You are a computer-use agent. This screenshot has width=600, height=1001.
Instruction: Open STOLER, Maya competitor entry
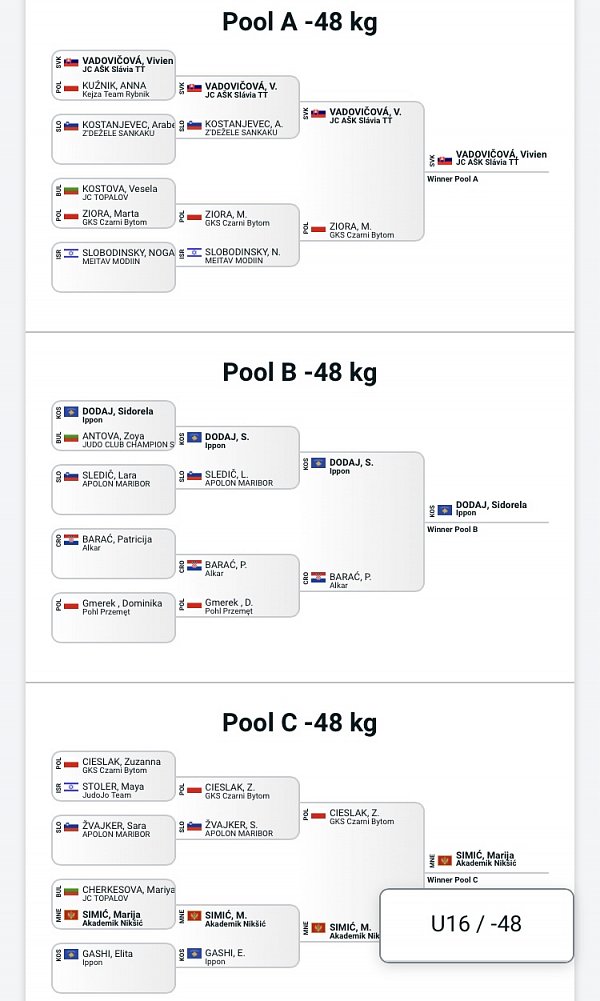(114, 790)
